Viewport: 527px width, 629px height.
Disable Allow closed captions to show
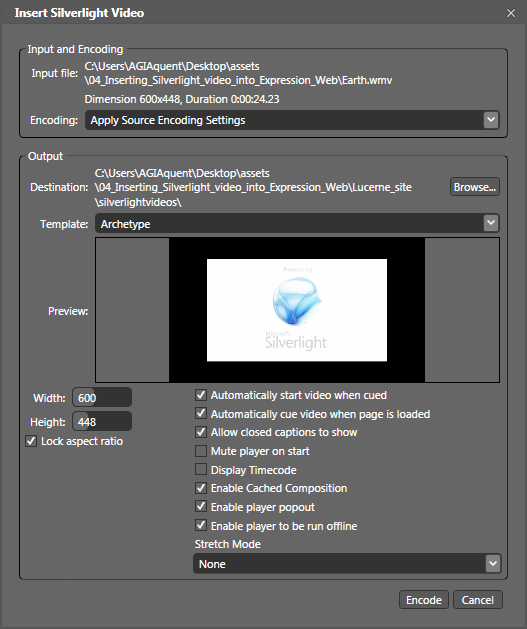[201, 432]
